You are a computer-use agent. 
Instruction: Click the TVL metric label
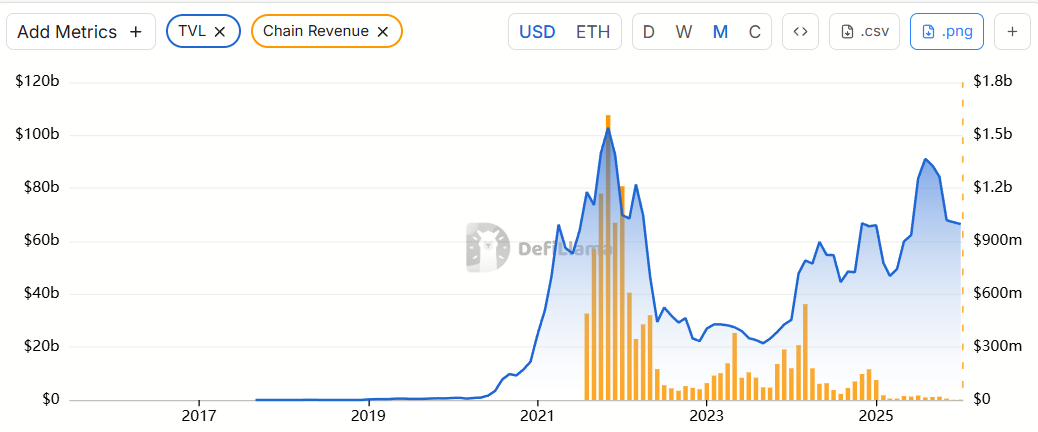193,31
